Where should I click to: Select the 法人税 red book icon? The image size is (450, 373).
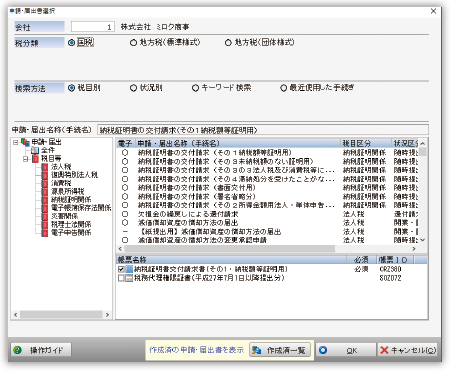point(45,166)
